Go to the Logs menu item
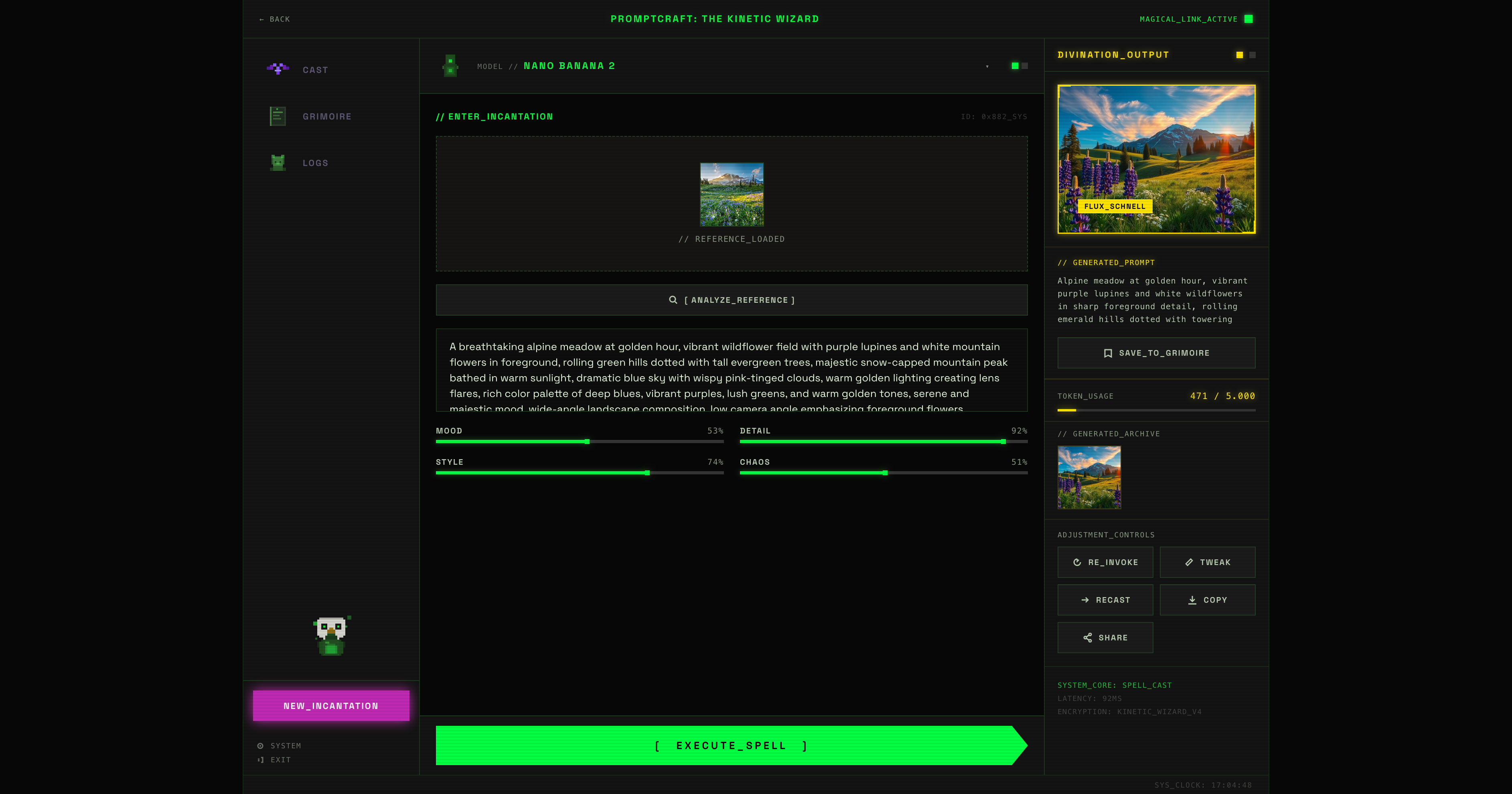This screenshot has height=794, width=1512. tap(315, 163)
